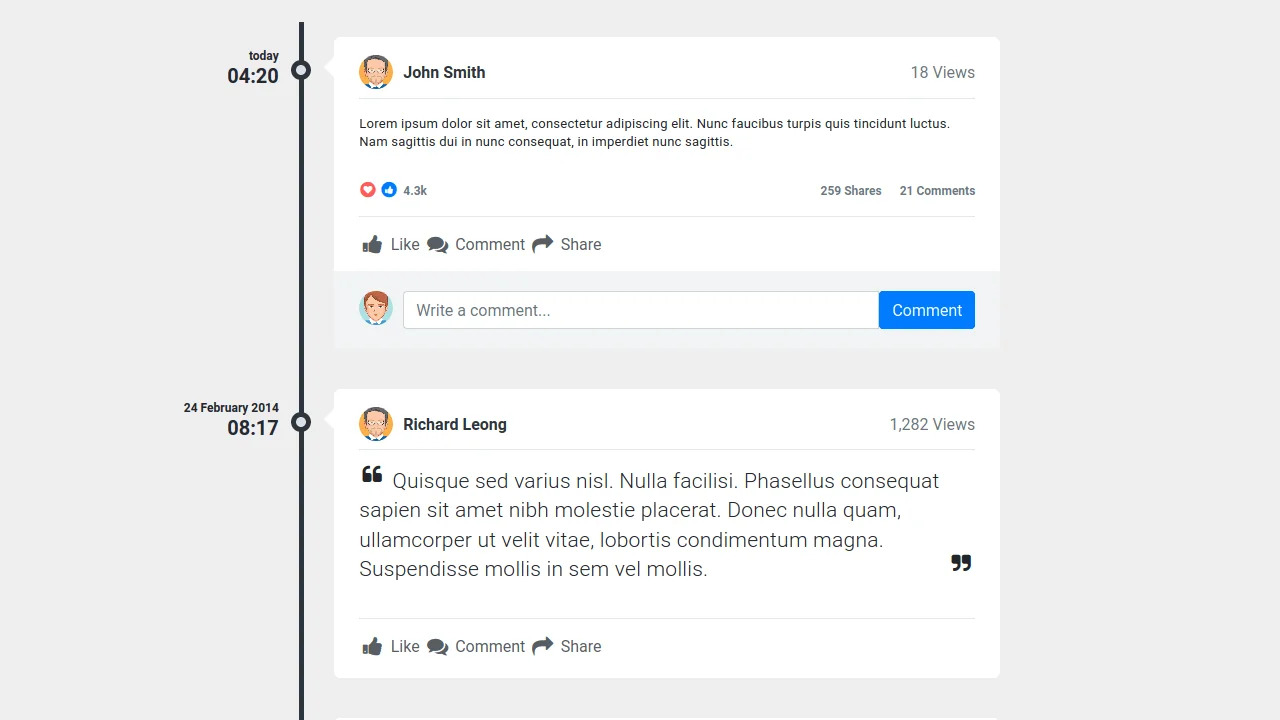Click the opening quote icon in Richard's quoted text

(372, 474)
